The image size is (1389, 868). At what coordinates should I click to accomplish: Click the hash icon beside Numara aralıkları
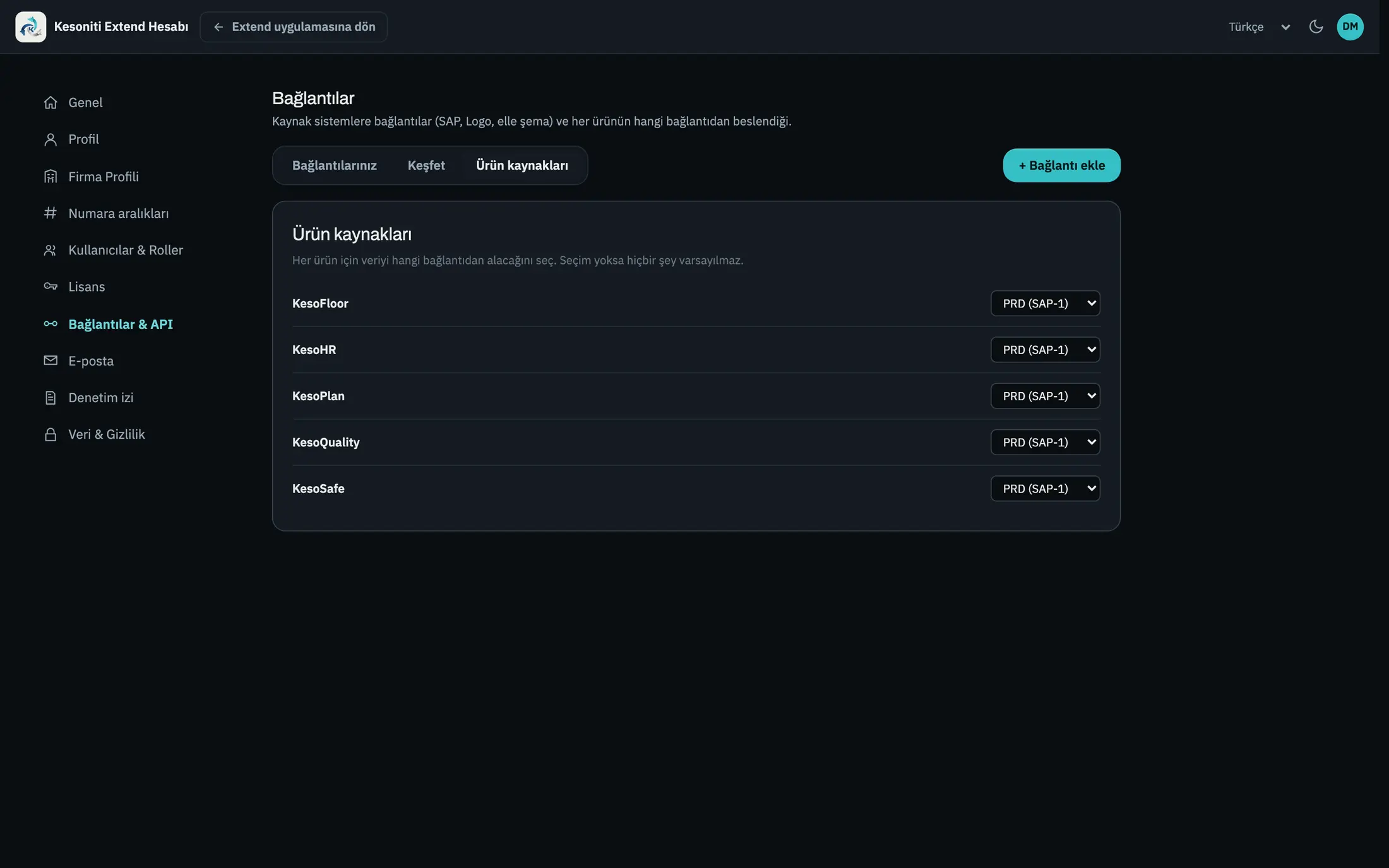pos(51,213)
